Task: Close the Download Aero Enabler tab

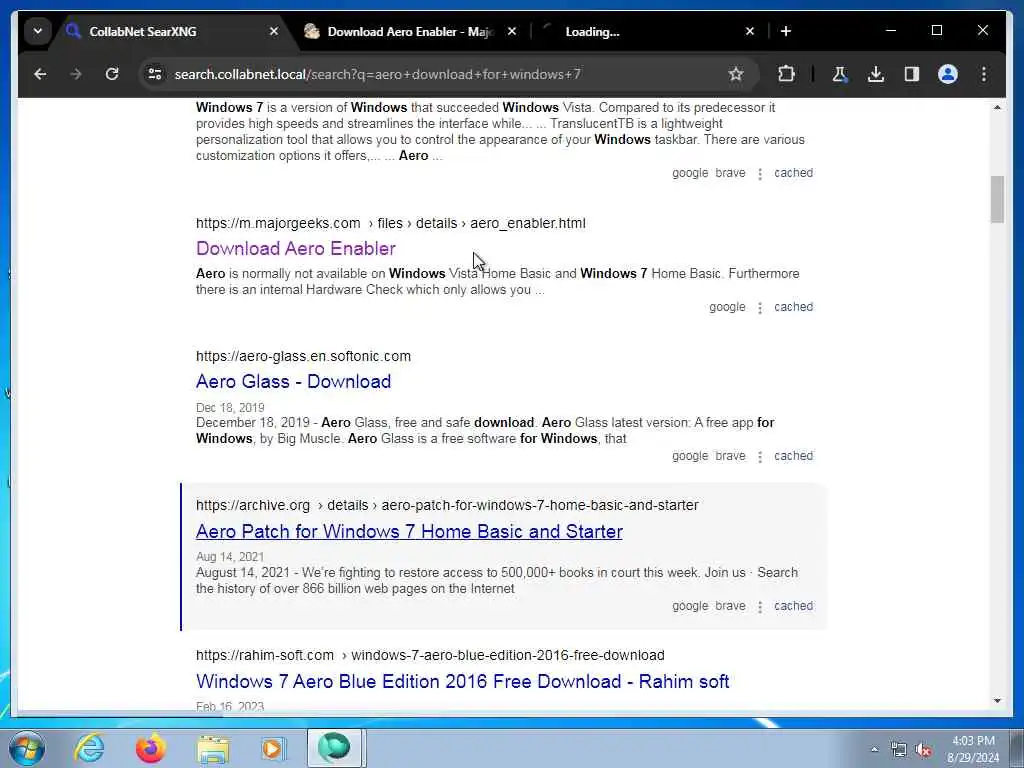Action: click(x=512, y=31)
